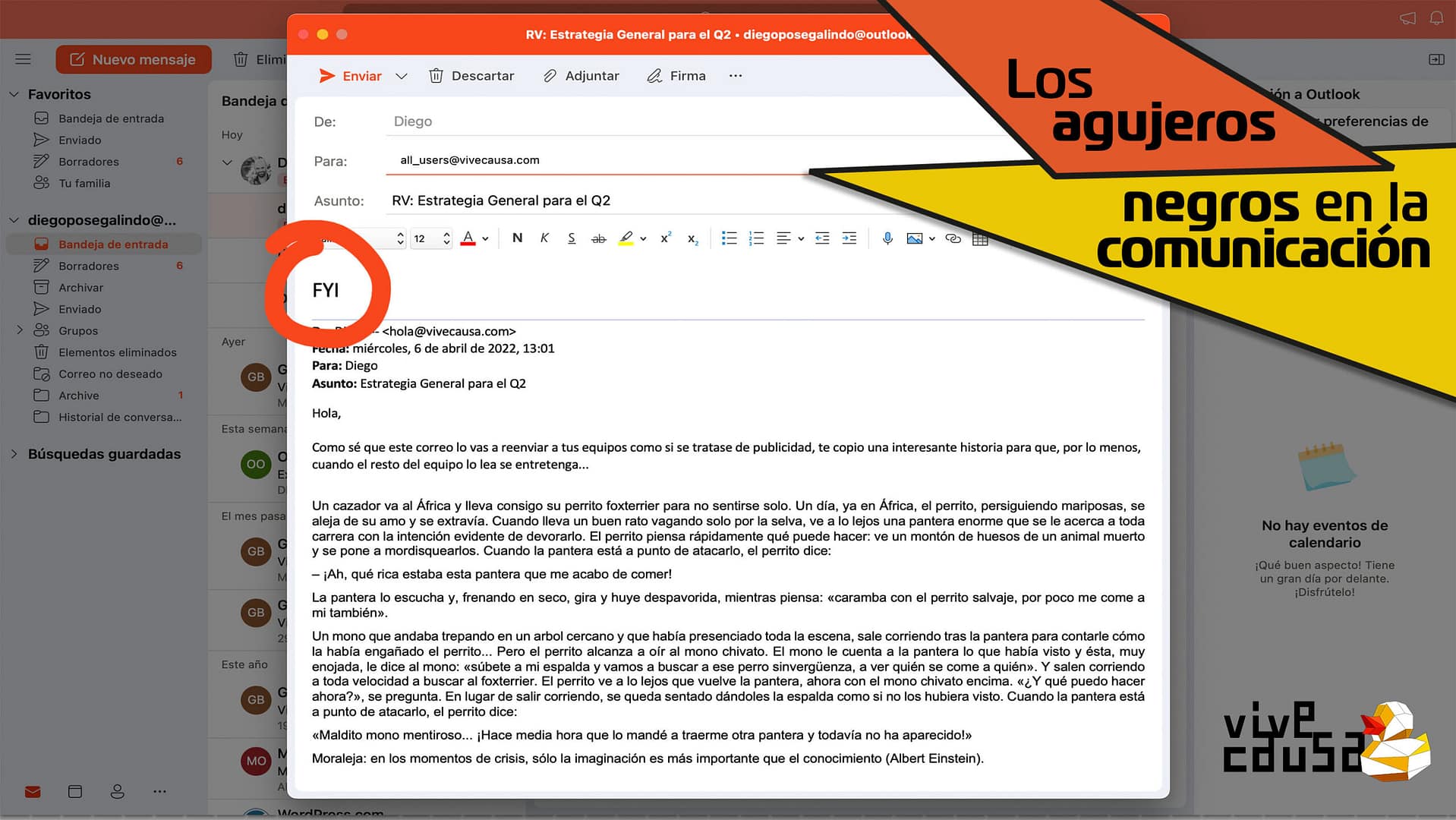The height and width of the screenshot is (820, 1456).
Task: Open the more options ellipsis menu
Action: 734,75
